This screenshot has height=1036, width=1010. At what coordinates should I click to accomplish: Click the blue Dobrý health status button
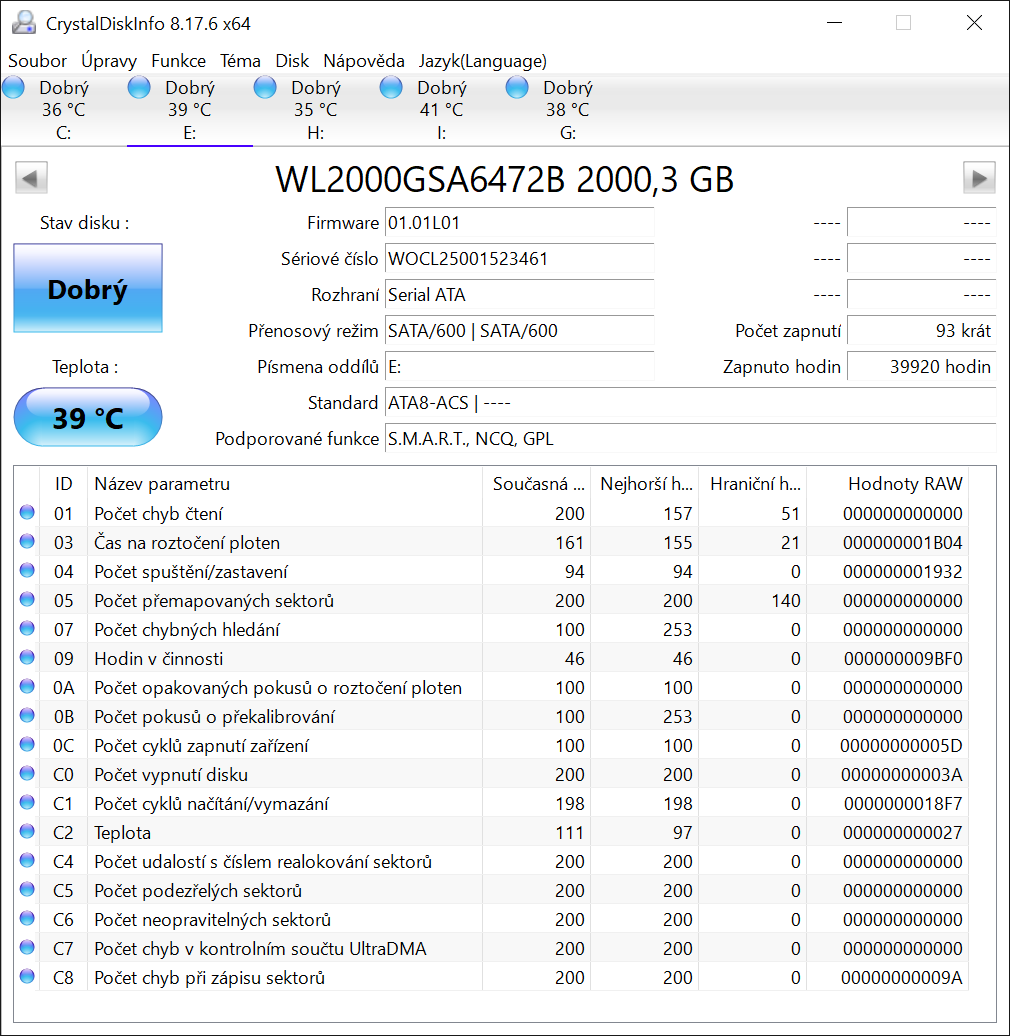click(x=88, y=289)
